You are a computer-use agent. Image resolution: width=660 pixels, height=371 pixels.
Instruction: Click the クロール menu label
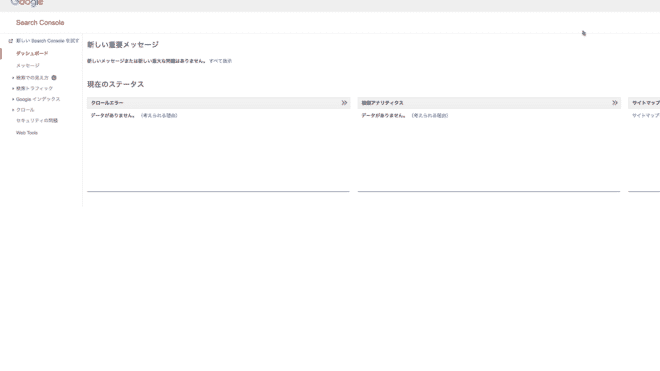[25, 110]
